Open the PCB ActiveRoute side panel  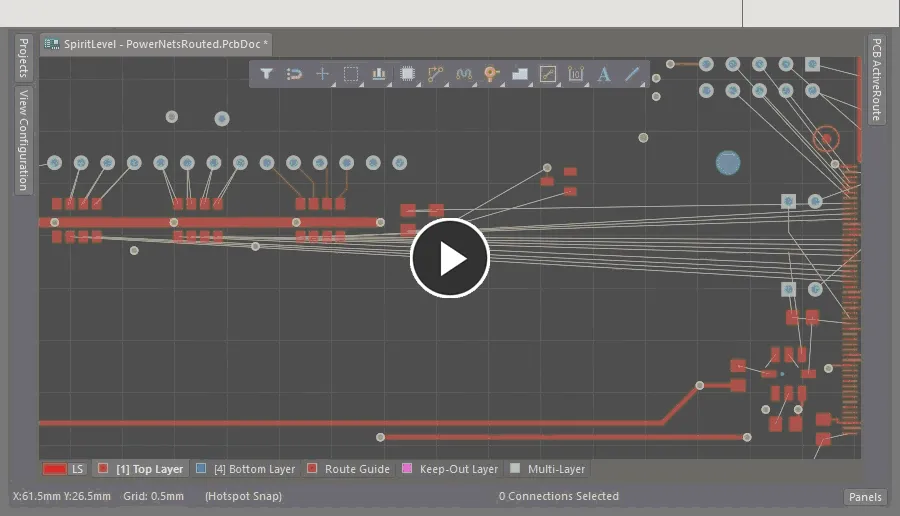click(876, 79)
